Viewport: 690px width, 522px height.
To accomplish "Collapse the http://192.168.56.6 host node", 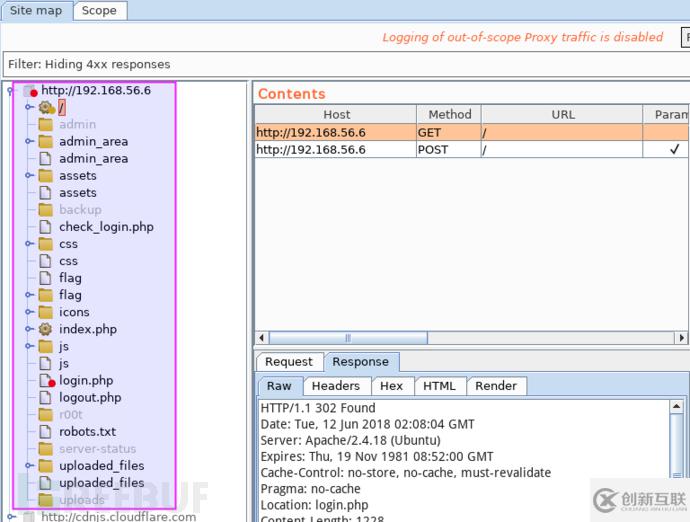I will point(11,90).
